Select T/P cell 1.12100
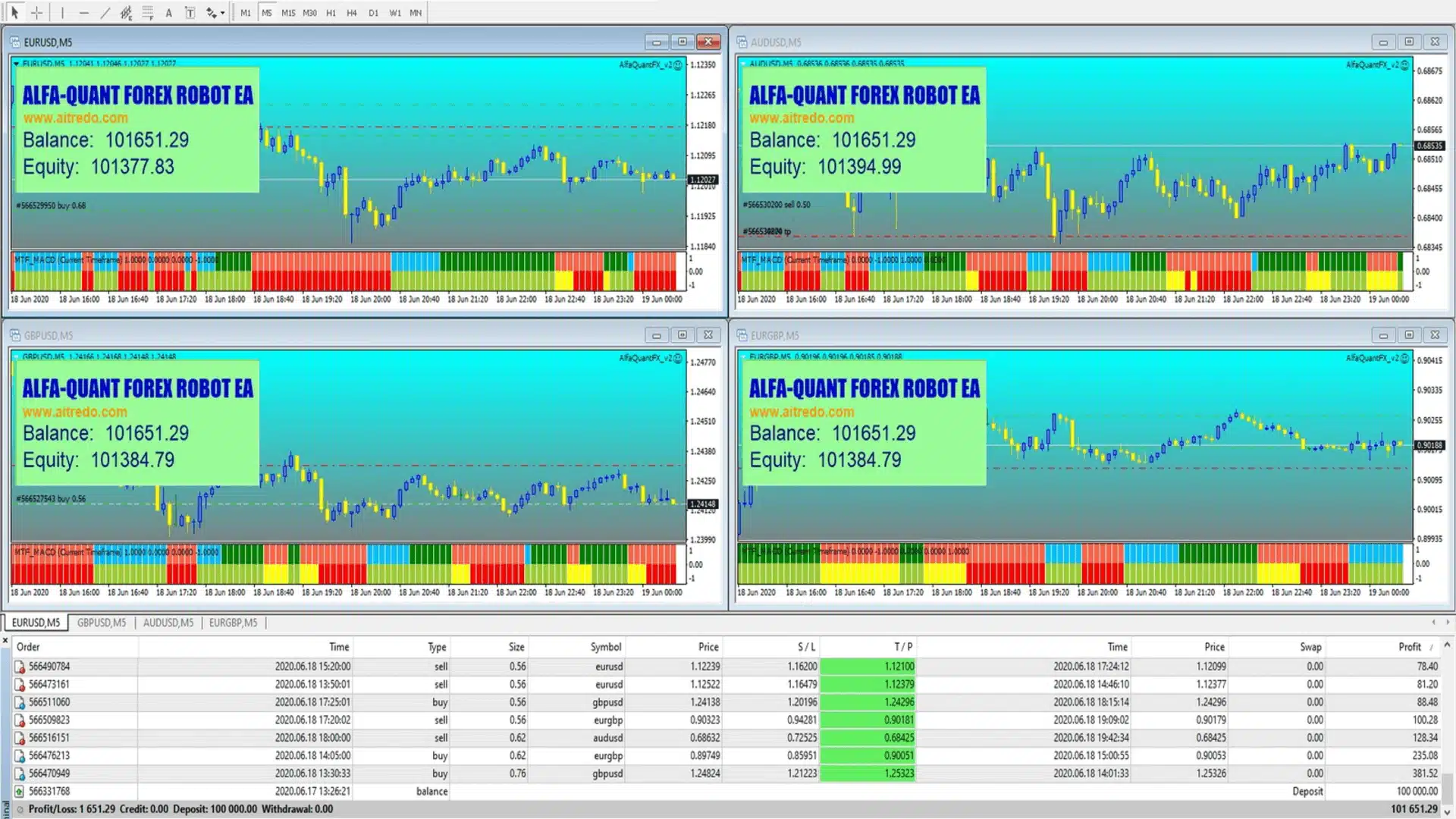This screenshot has height=819, width=1456. click(868, 667)
